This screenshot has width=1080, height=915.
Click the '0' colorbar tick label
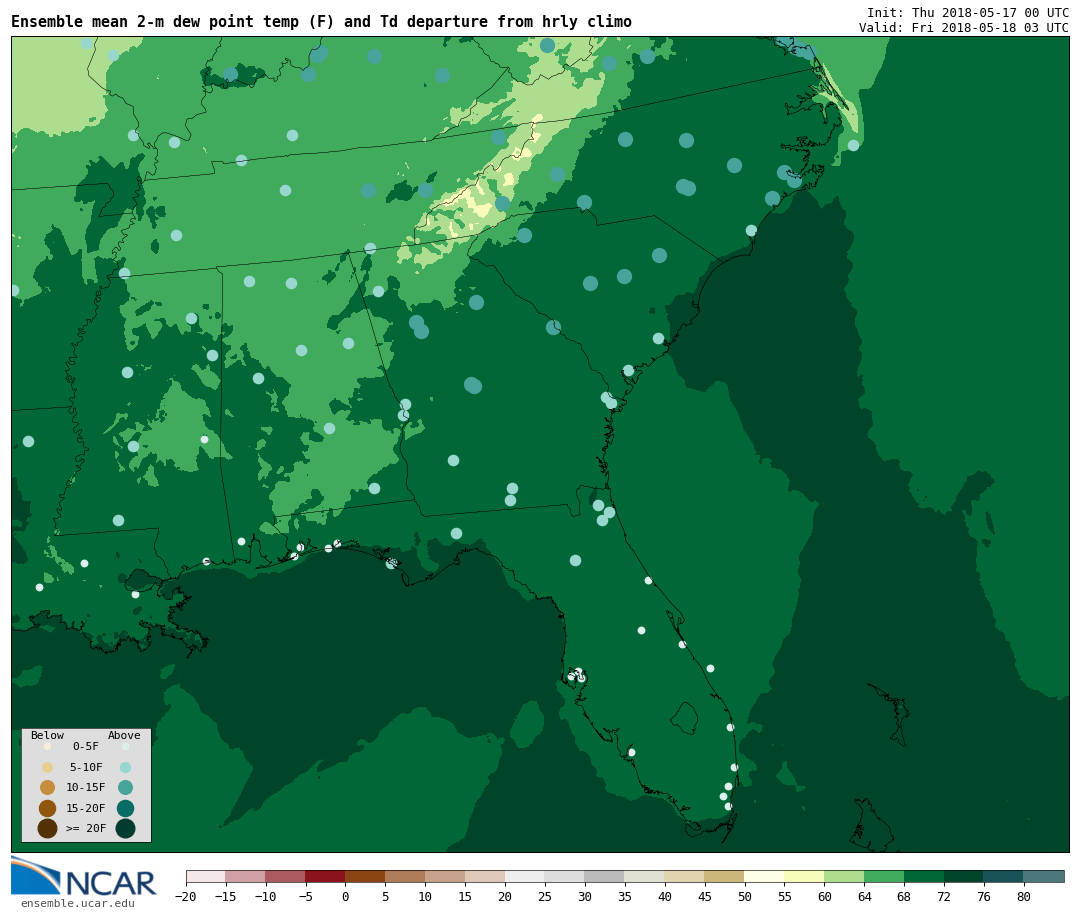[x=346, y=896]
